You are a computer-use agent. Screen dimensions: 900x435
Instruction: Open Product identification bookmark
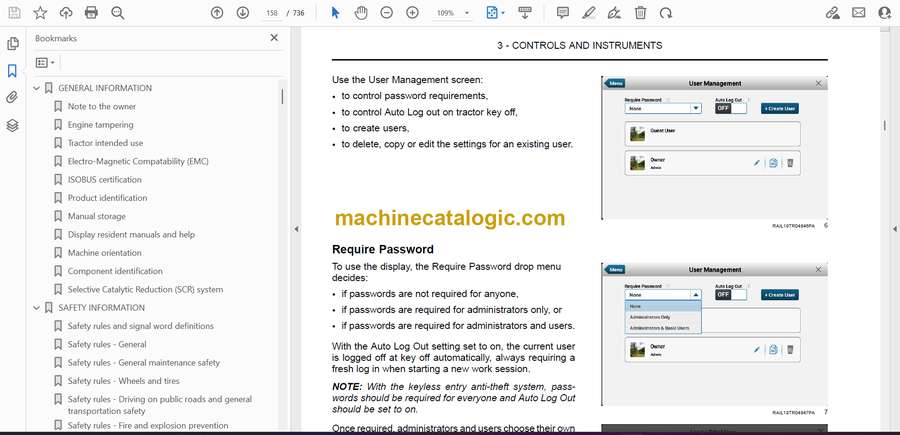tap(107, 198)
